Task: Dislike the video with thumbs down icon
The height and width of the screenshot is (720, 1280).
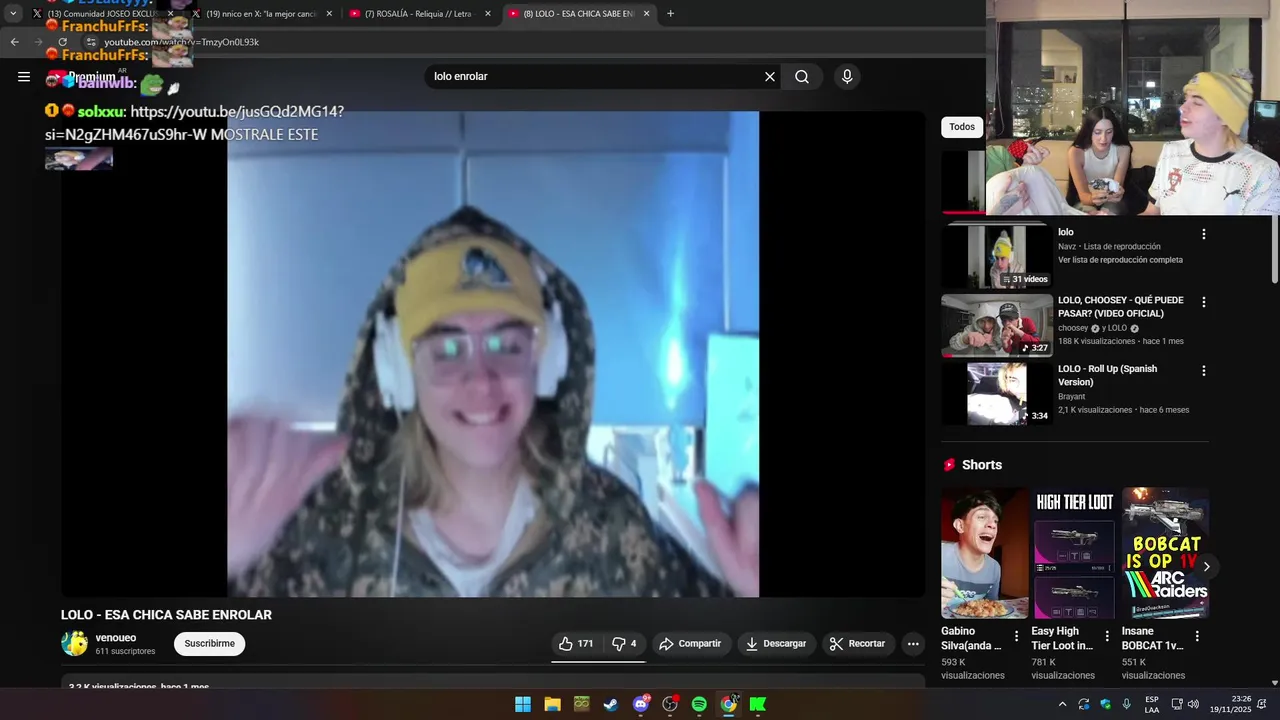Action: coord(624,644)
